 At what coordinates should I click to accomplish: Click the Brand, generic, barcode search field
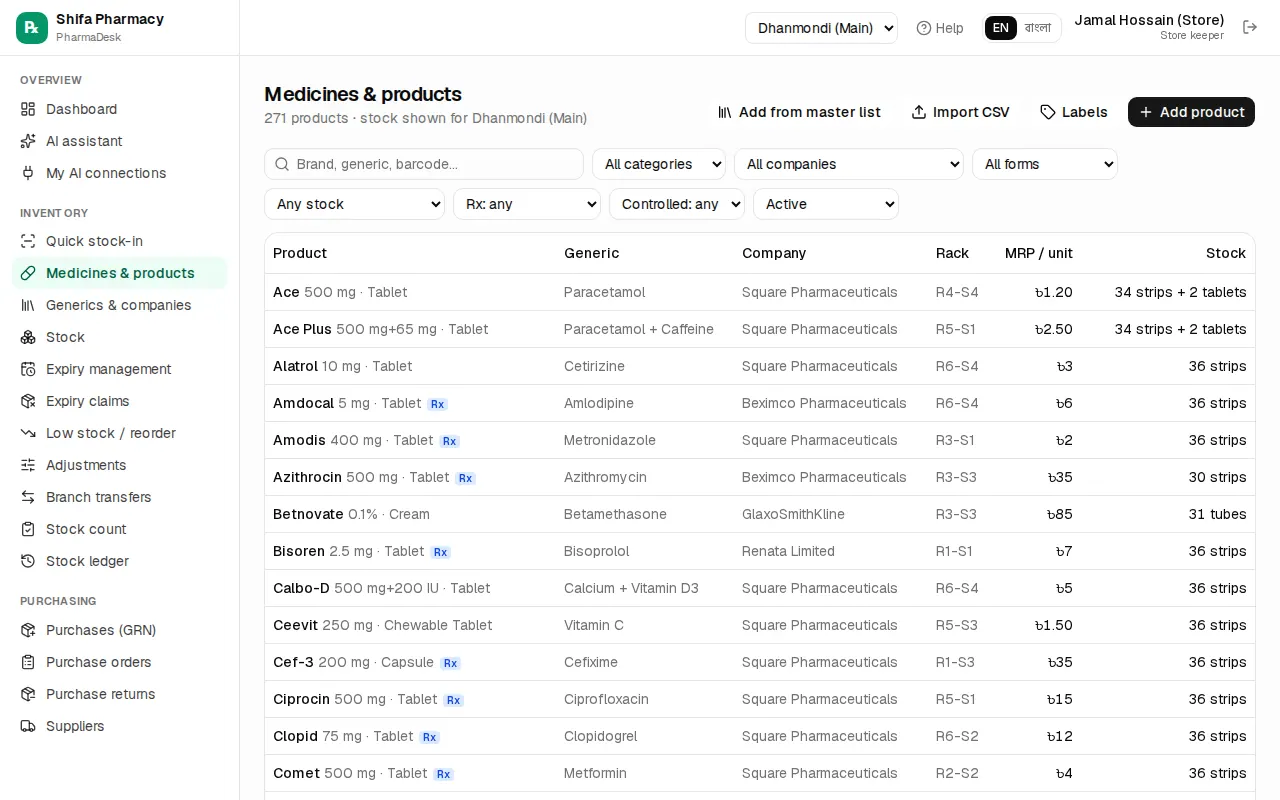424,164
